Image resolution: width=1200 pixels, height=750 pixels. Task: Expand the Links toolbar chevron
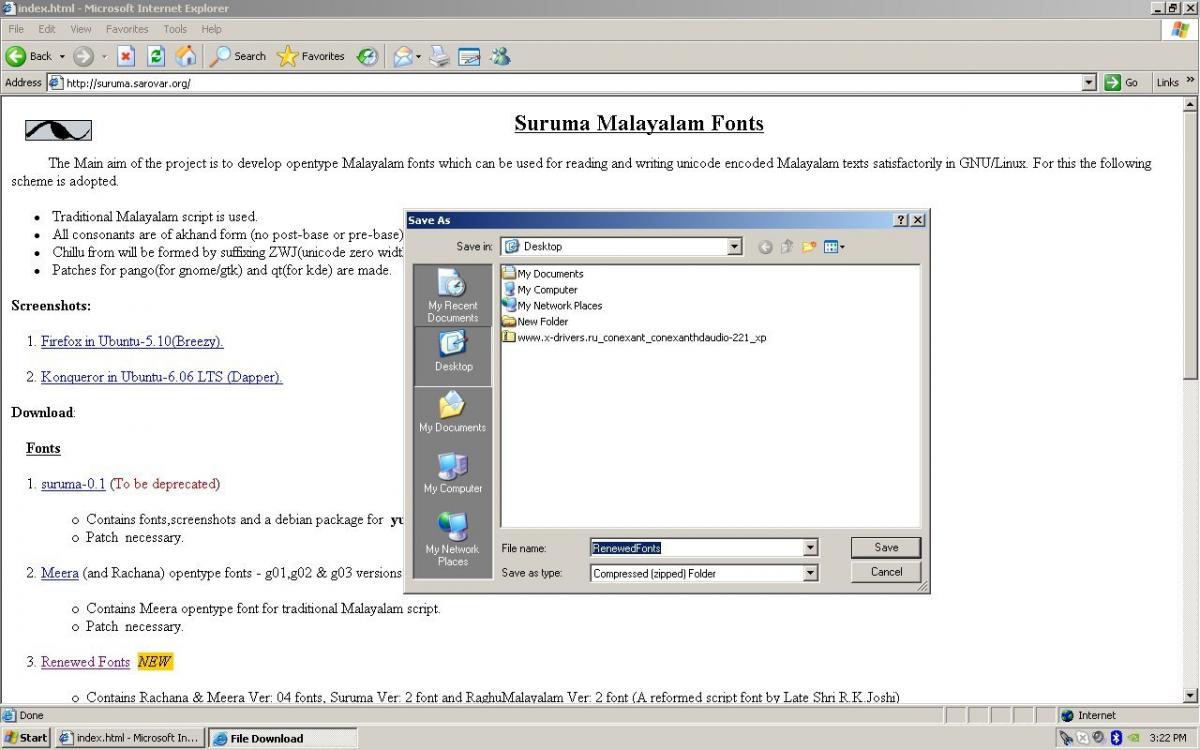(1190, 81)
